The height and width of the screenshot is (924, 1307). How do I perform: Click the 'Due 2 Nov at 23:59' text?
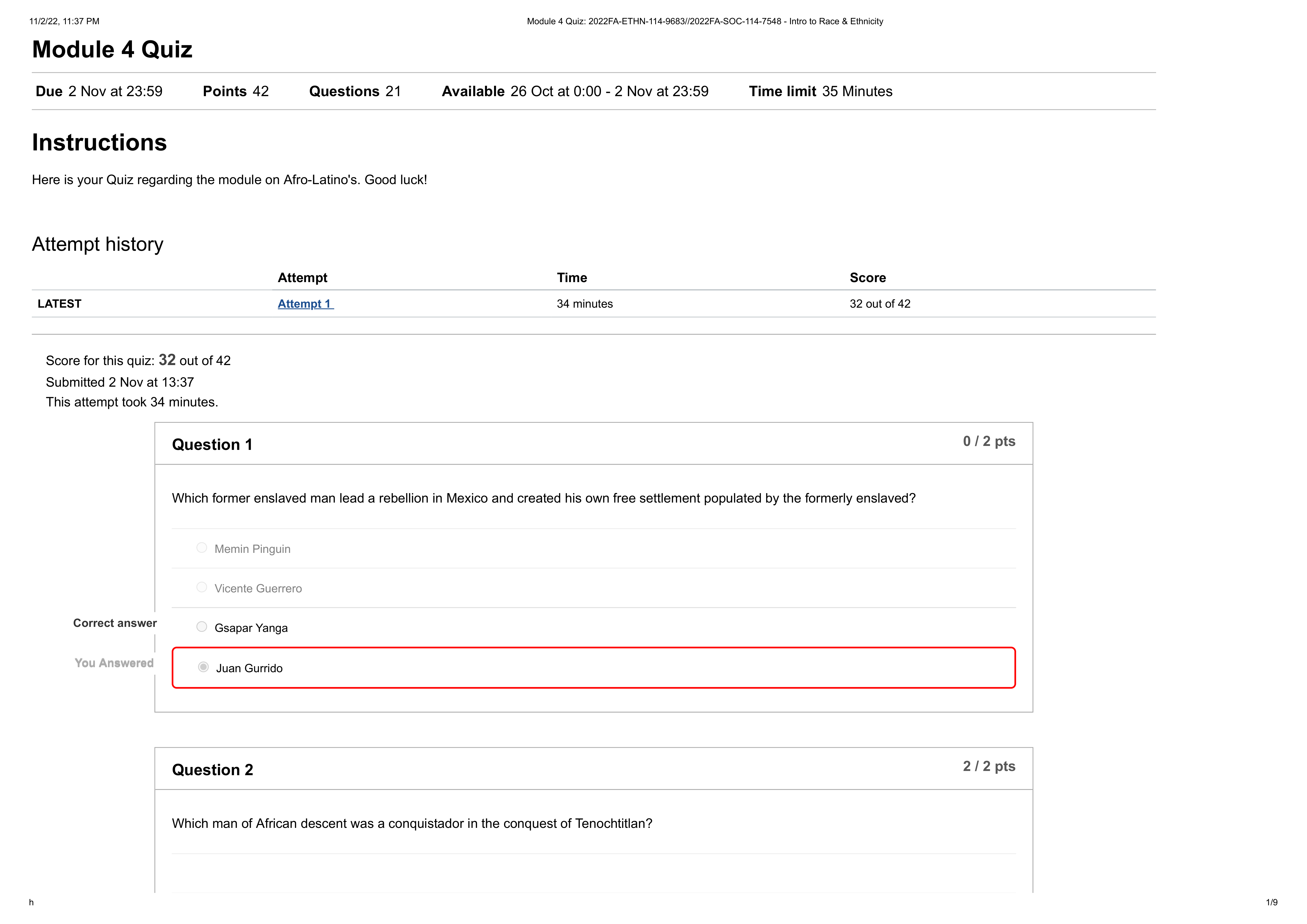click(x=98, y=91)
